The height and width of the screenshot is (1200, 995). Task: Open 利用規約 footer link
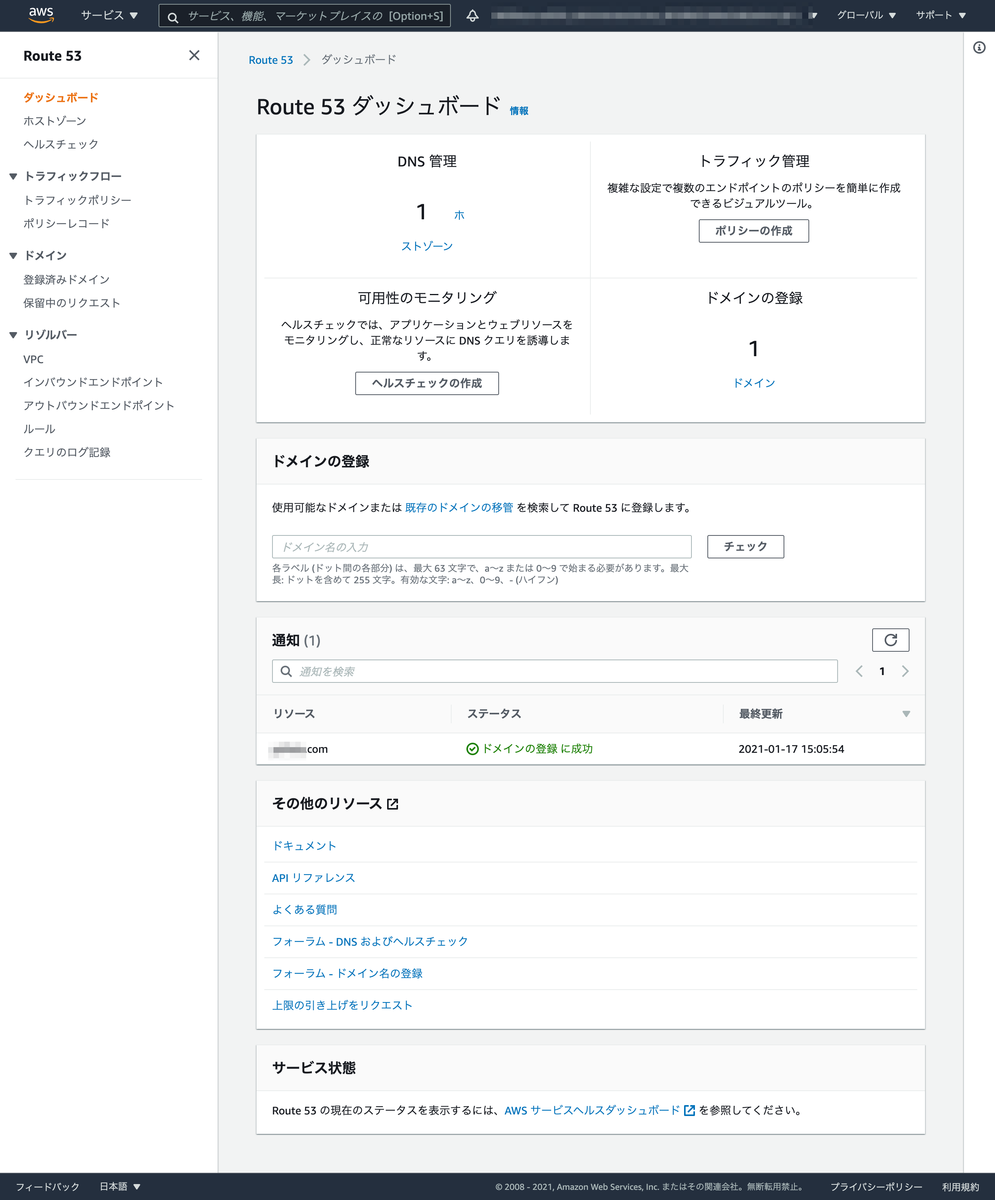[x=960, y=1187]
